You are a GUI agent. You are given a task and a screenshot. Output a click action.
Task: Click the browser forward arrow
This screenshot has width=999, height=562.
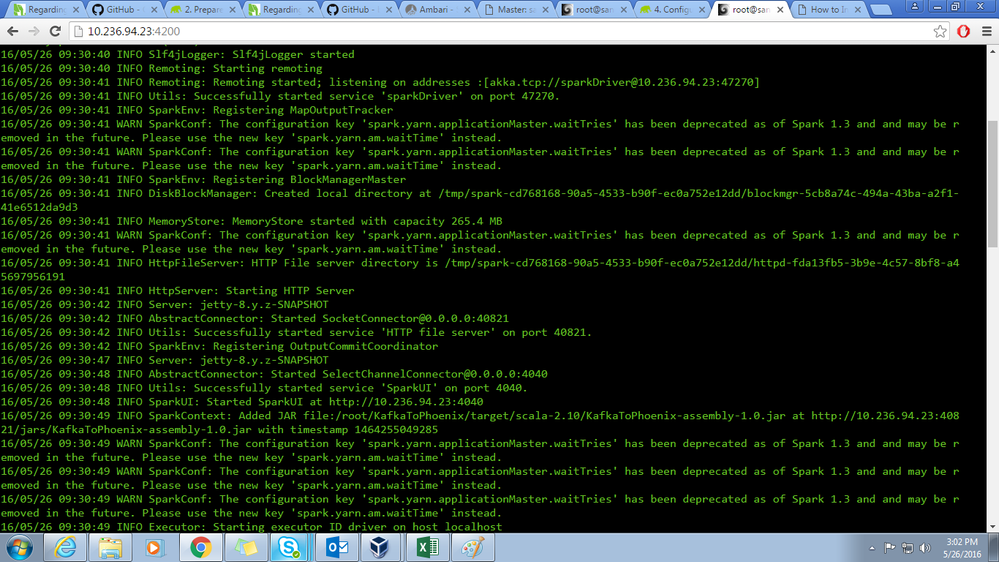point(34,31)
